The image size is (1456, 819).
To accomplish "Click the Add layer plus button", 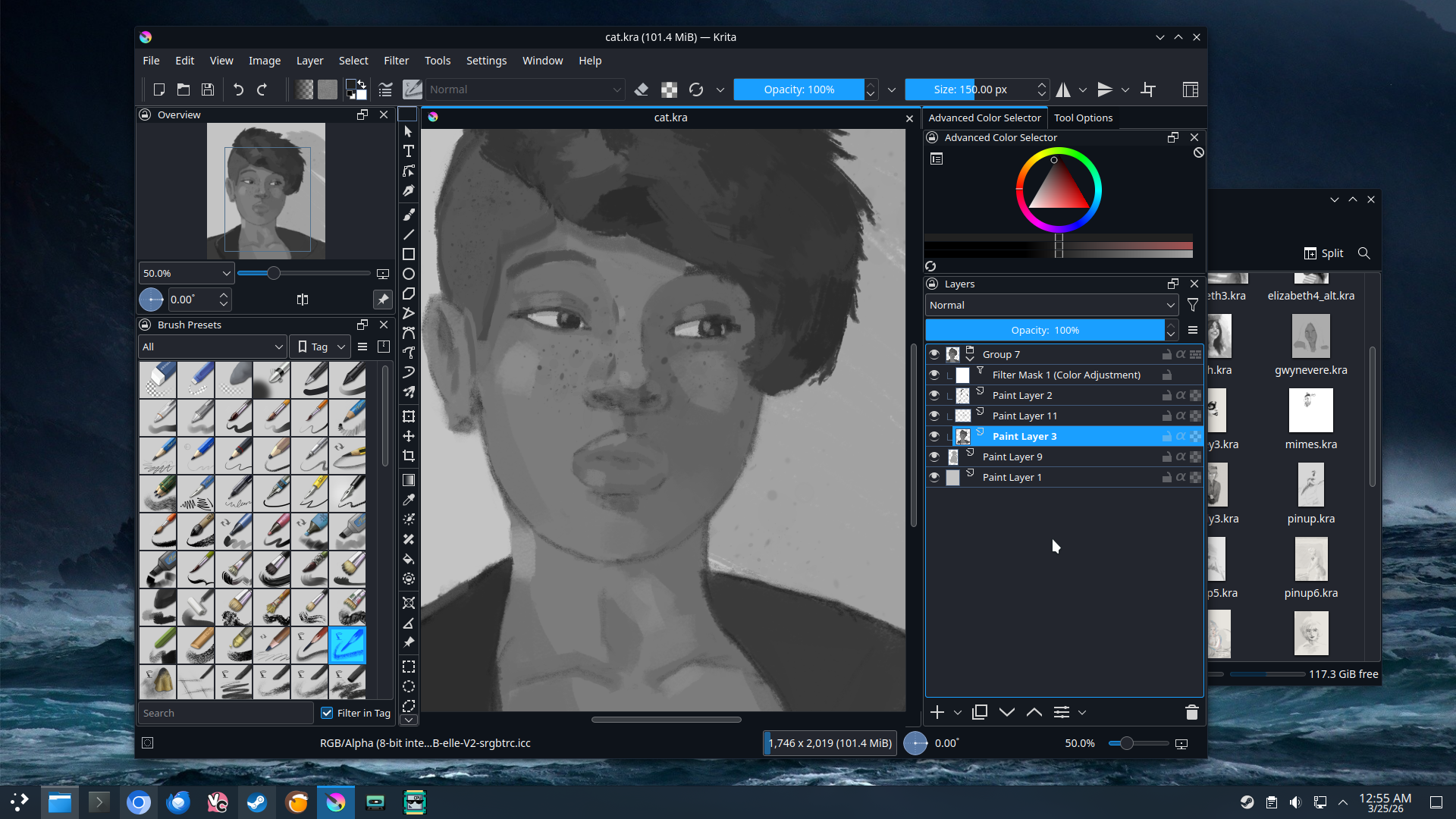I will [937, 712].
